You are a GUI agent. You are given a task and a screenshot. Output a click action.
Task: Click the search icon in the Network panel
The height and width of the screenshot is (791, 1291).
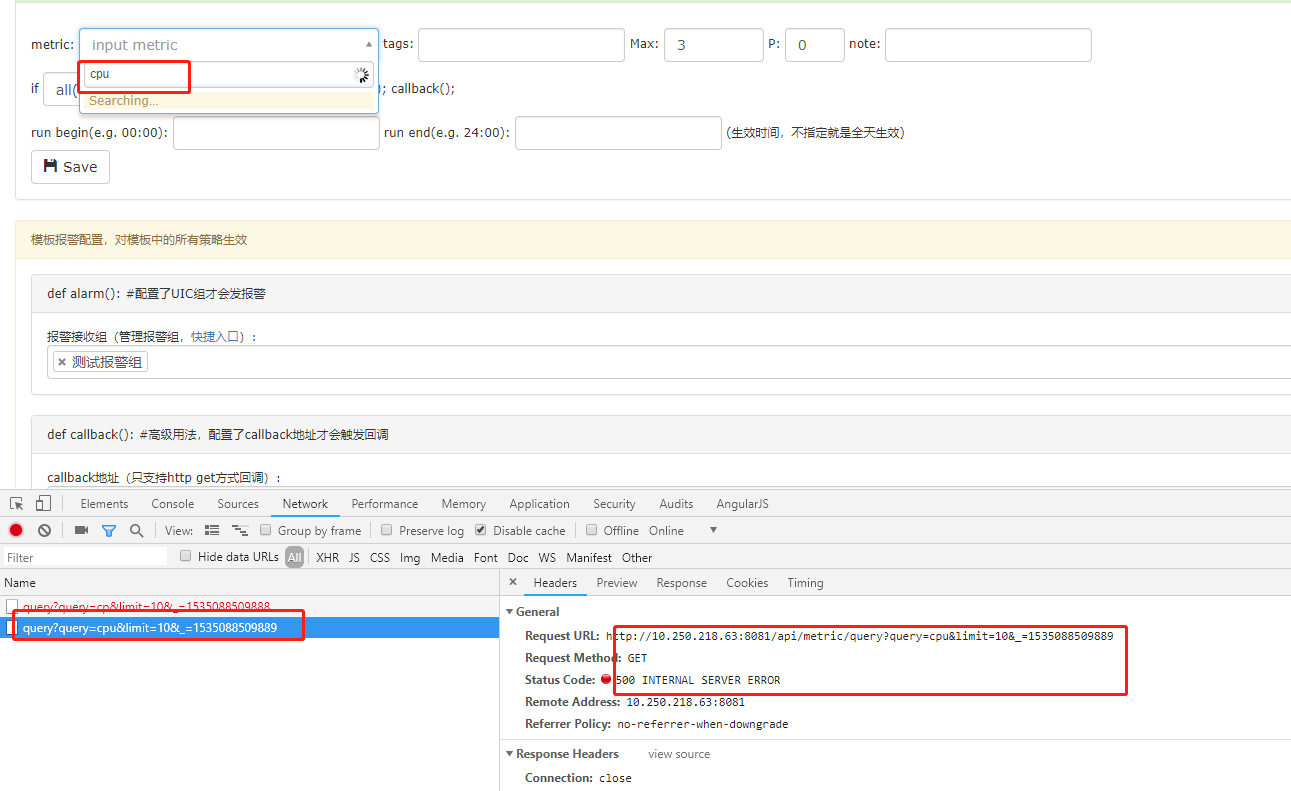[x=136, y=530]
